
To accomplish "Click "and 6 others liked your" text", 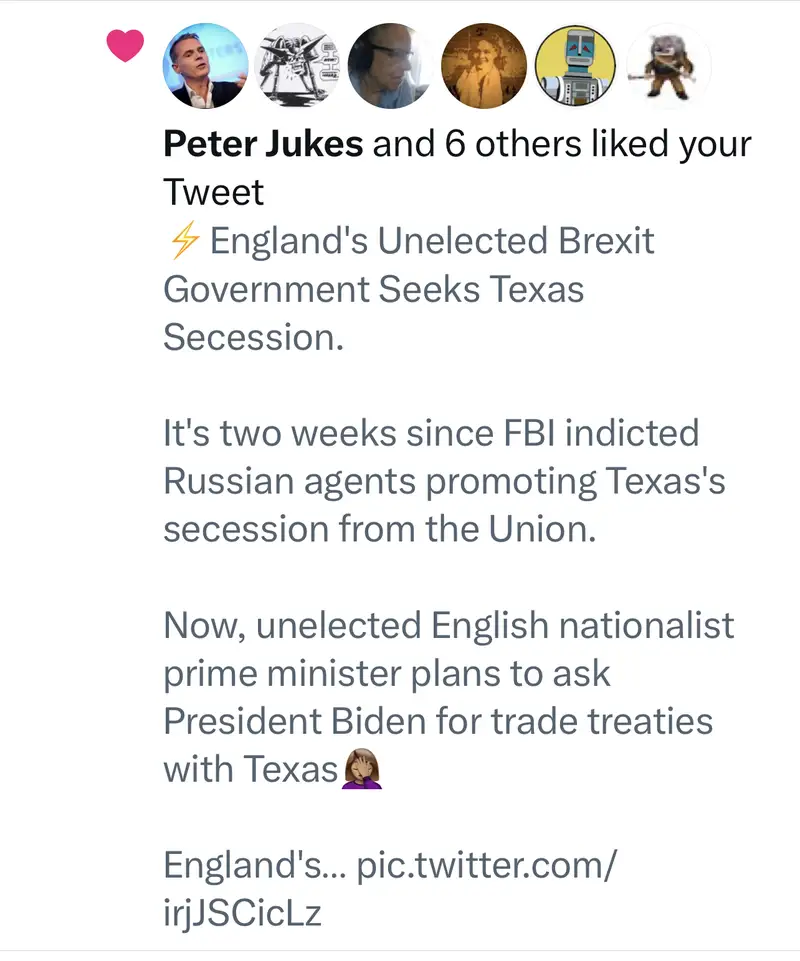I will [561, 145].
